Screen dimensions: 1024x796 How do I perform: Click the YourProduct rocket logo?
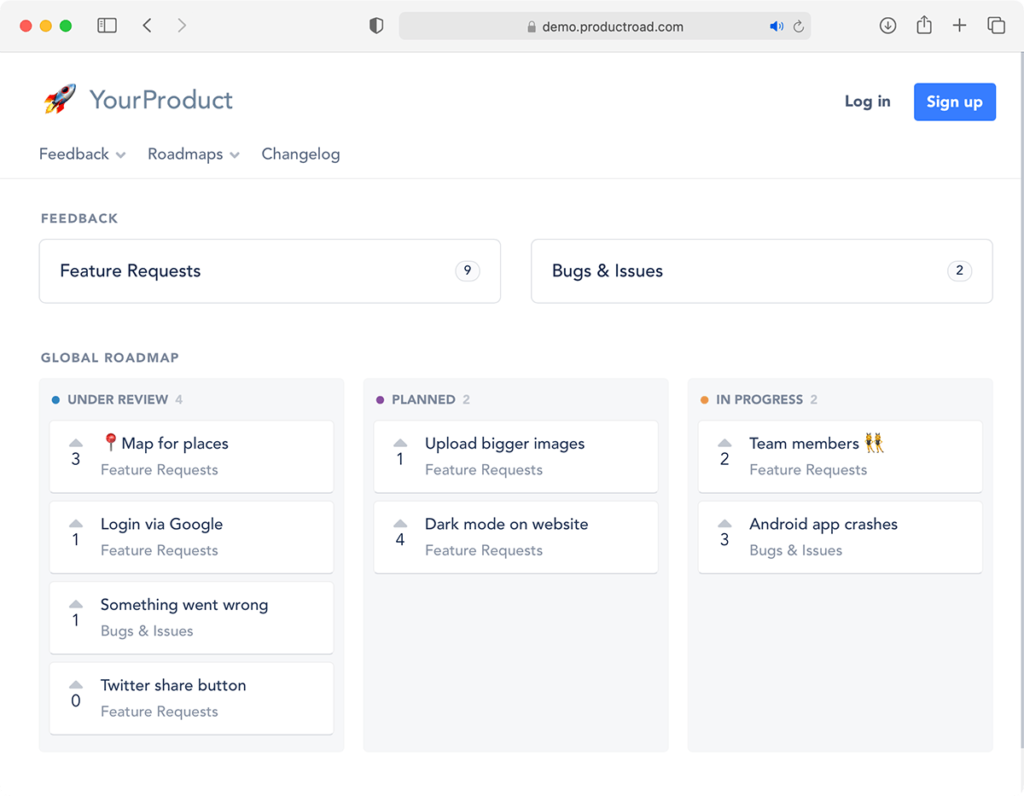[59, 99]
